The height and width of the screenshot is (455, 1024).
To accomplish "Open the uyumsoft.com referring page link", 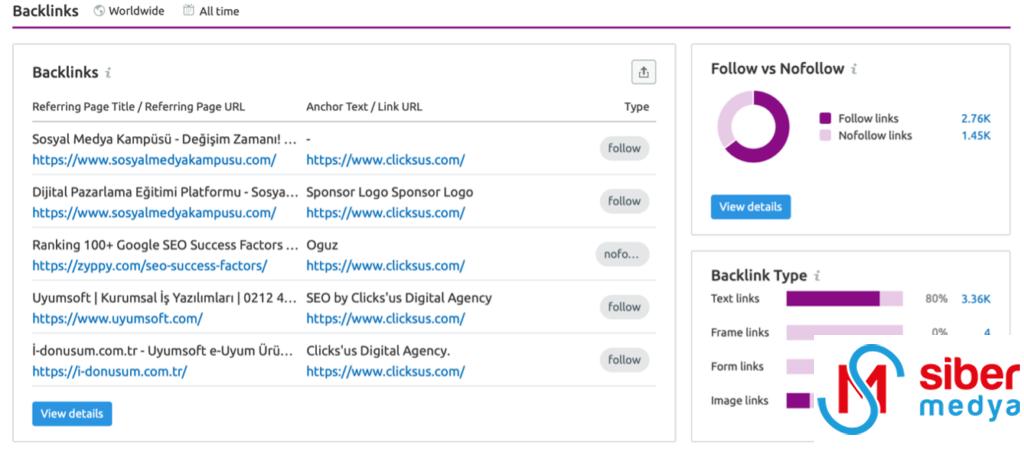I will click(118, 319).
